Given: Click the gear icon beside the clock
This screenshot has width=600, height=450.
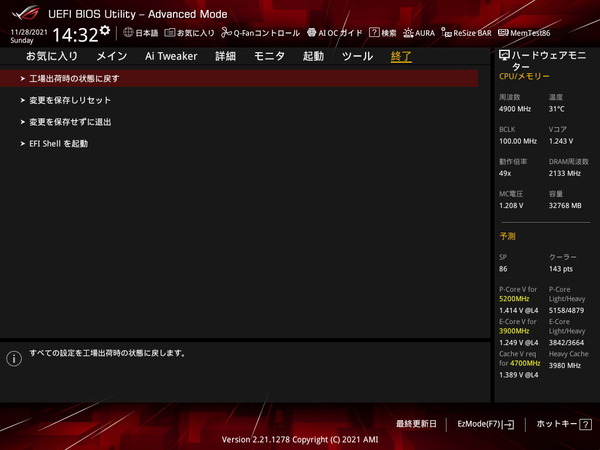Looking at the screenshot, I should [x=105, y=31].
